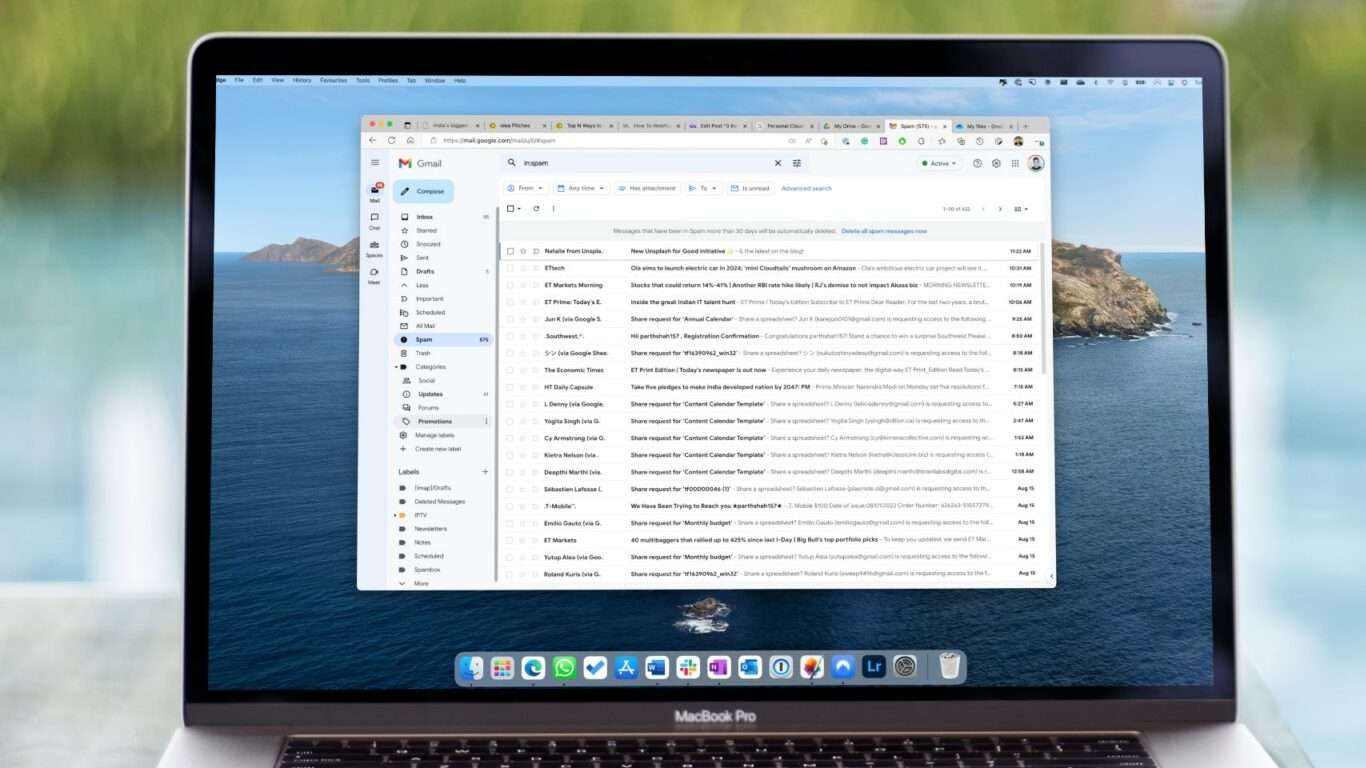Open the Spaces section in Gmail rail
1366x768 pixels.
pyautogui.click(x=375, y=248)
